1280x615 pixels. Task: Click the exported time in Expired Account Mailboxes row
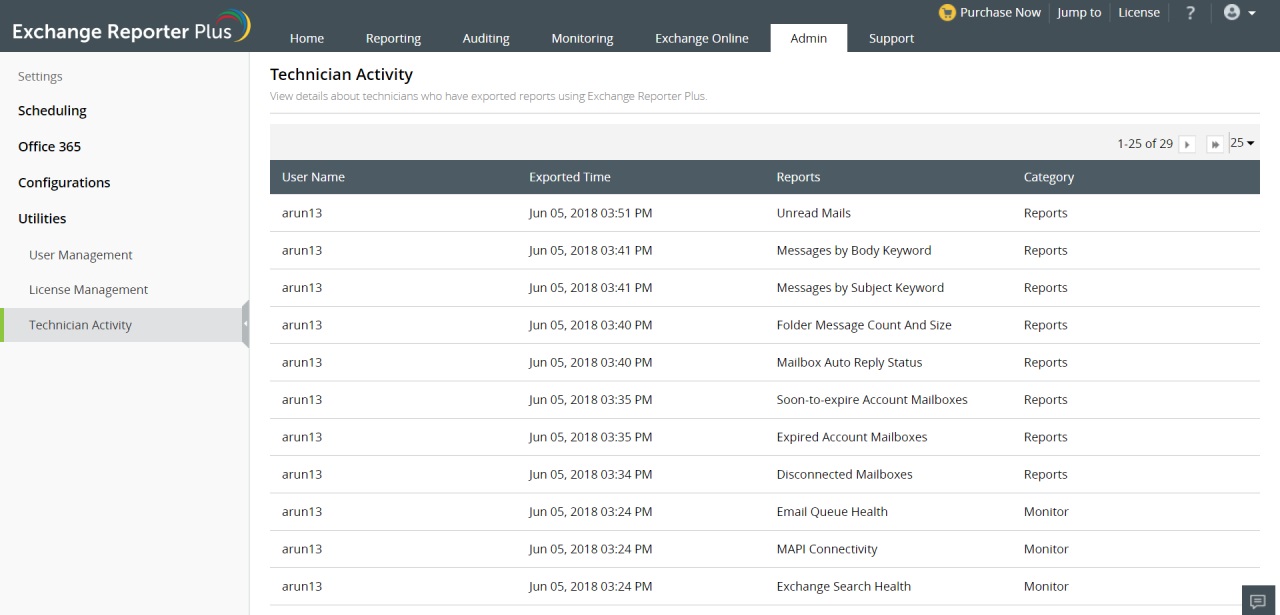pyautogui.click(x=591, y=437)
